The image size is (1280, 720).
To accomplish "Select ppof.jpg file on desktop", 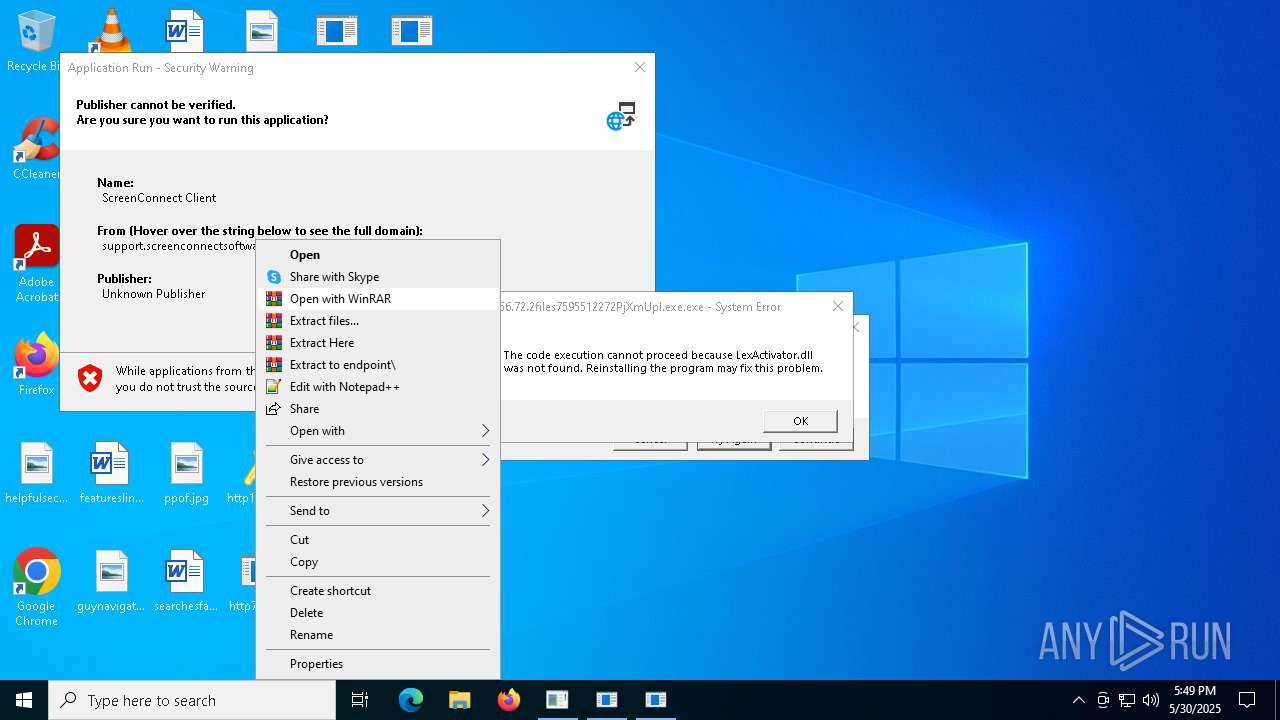I will point(186,474).
